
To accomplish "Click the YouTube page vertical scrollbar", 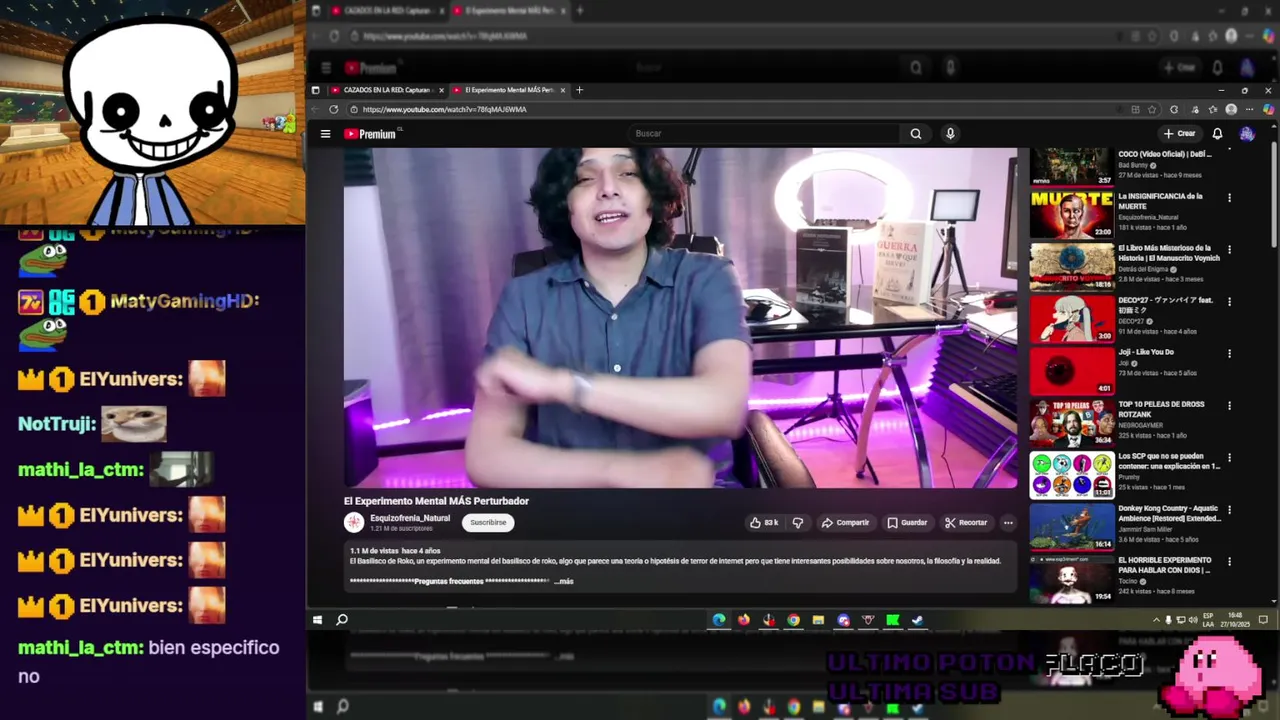I will point(1274,195).
